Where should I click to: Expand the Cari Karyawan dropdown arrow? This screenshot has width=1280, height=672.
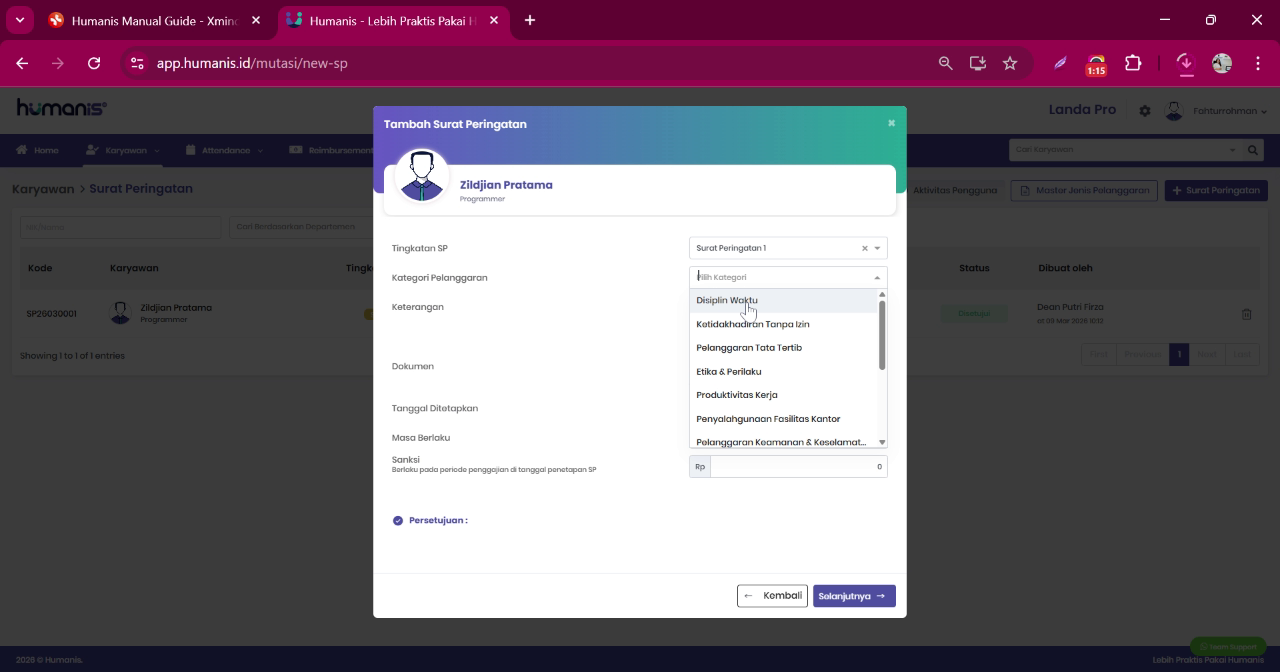(1232, 150)
